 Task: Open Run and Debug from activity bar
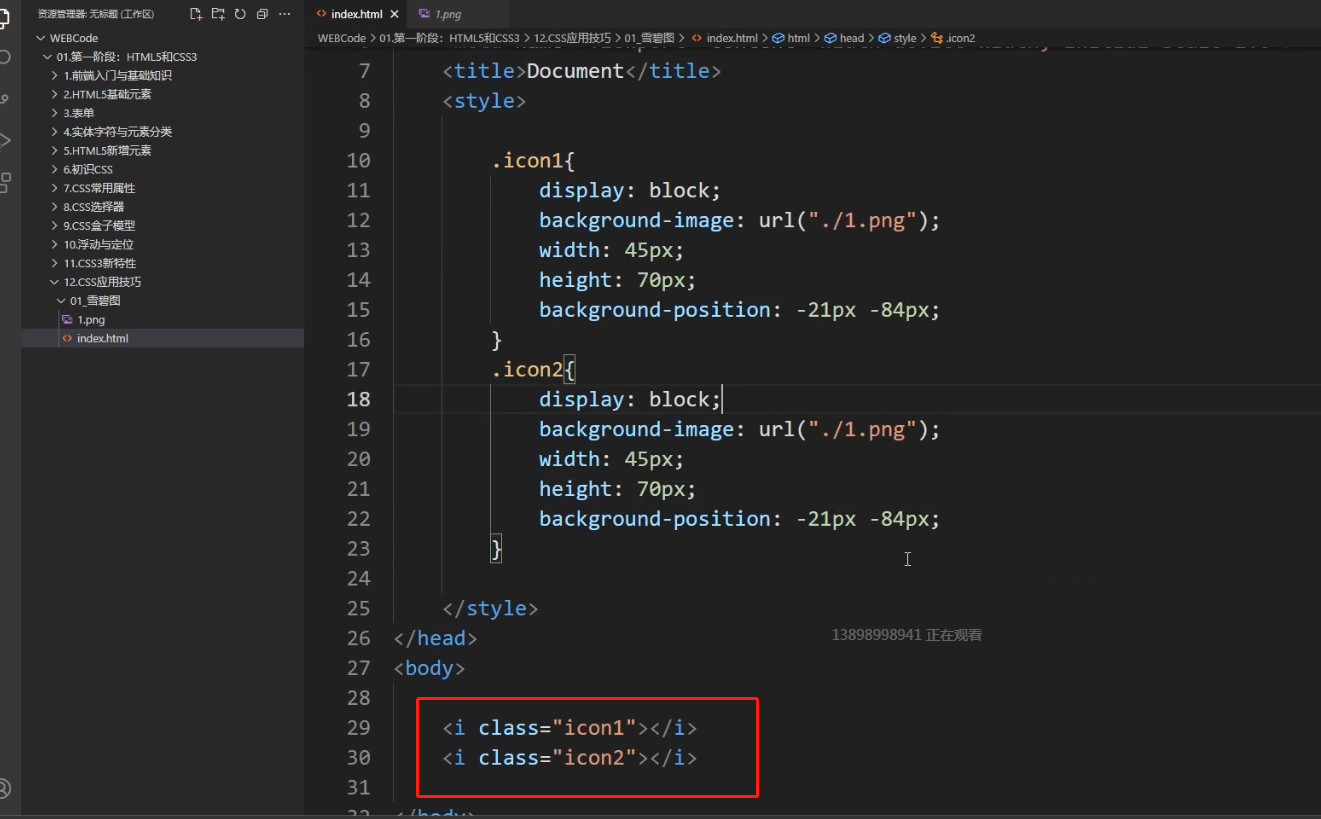coord(5,140)
